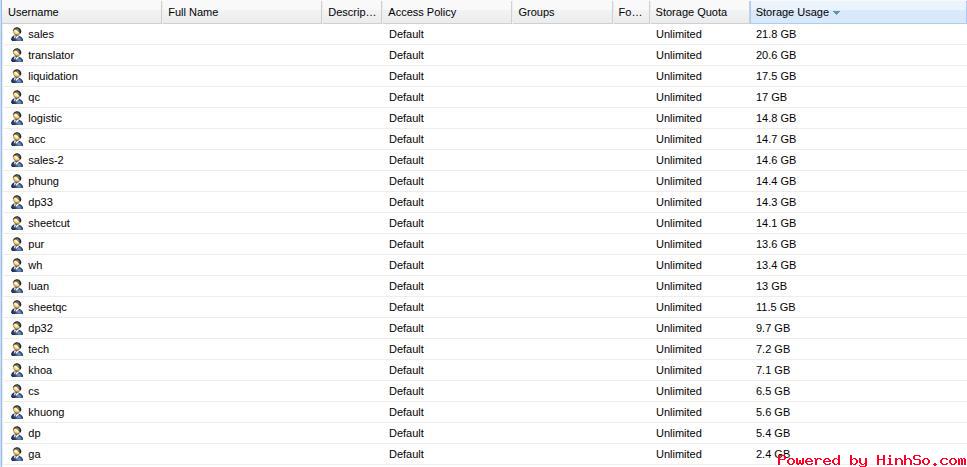Select the avatar icon next to phung
Screen dimensions: 967x467
coord(17,181)
